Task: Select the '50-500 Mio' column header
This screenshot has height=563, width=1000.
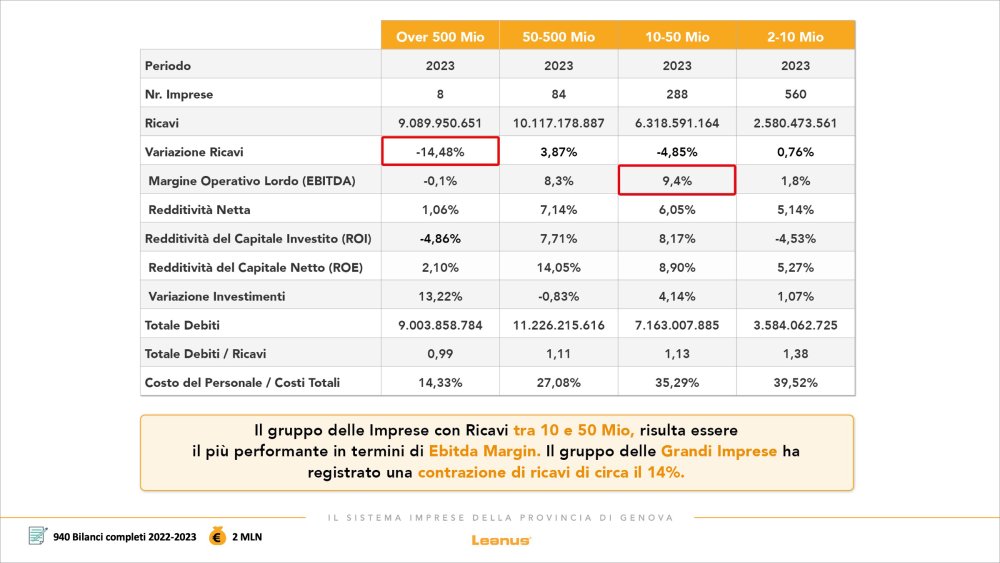Action: point(559,36)
